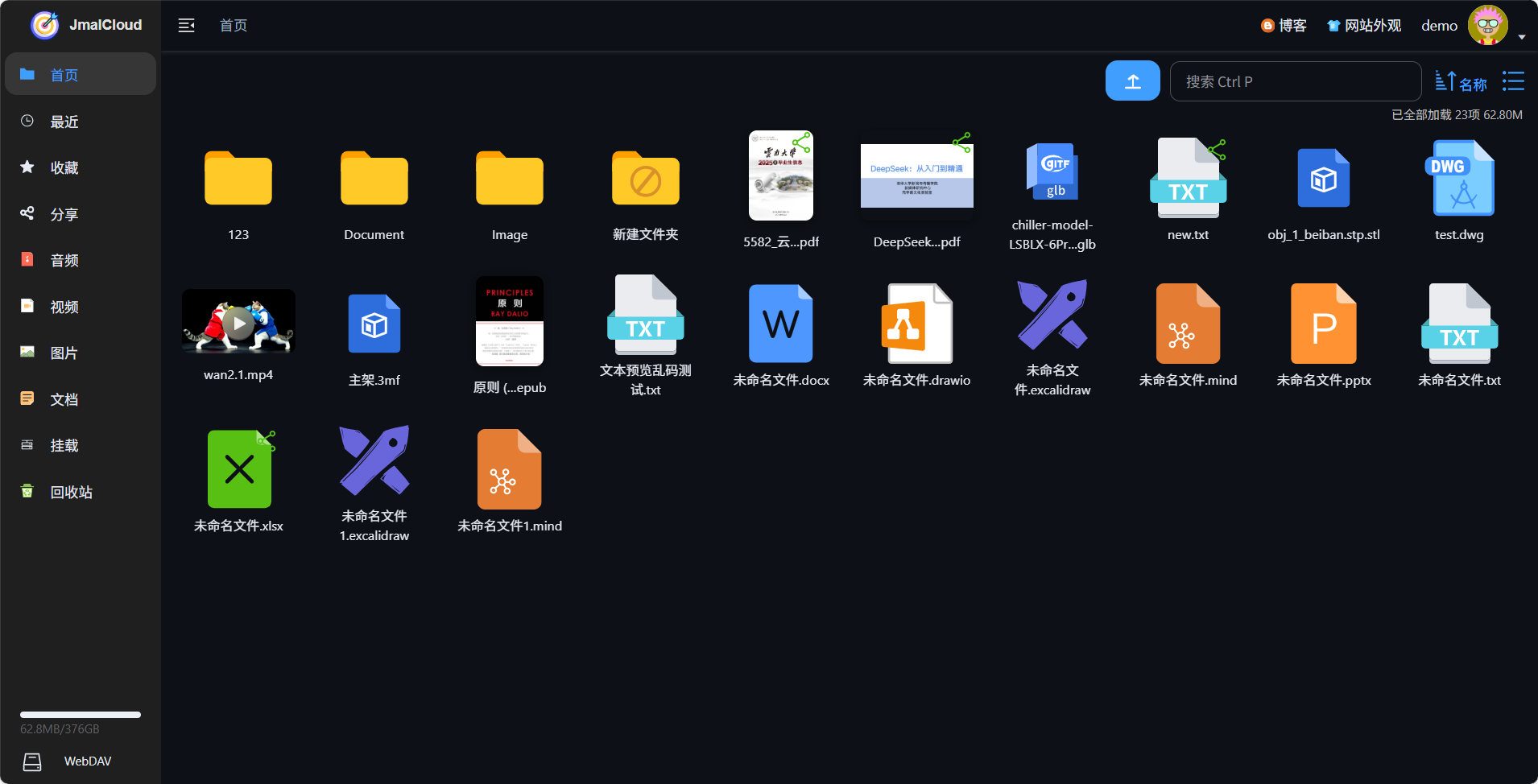Go to Favorites in the sidebar

pyautogui.click(x=64, y=167)
